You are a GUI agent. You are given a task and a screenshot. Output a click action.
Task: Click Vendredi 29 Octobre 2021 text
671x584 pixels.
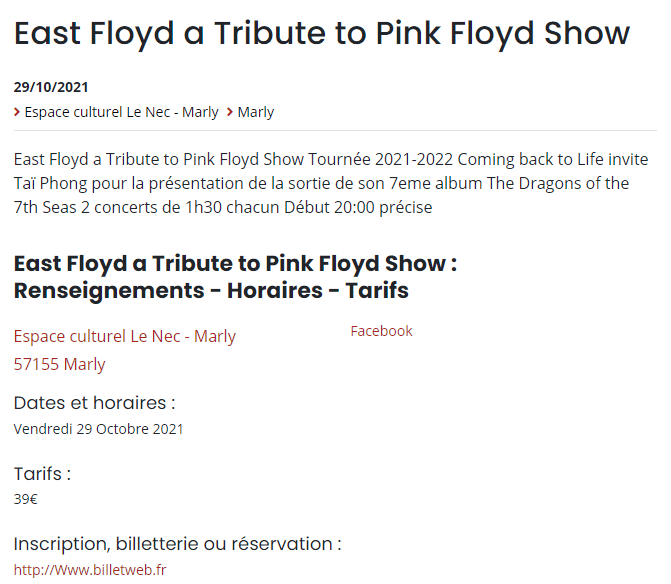(98, 429)
